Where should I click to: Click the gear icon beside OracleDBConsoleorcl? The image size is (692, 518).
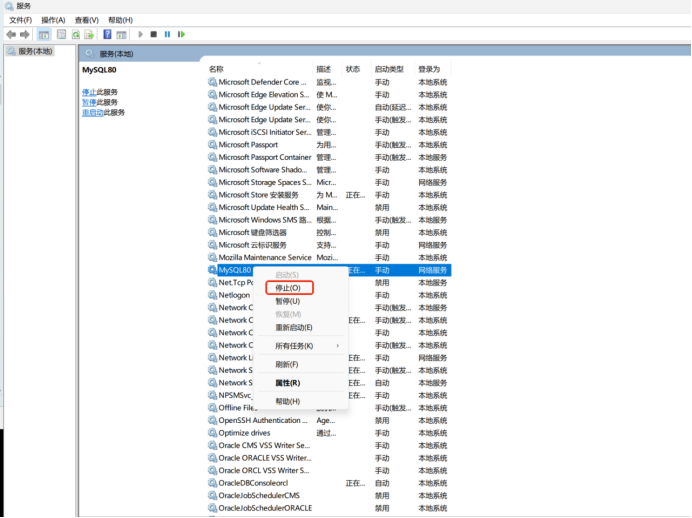tap(212, 483)
